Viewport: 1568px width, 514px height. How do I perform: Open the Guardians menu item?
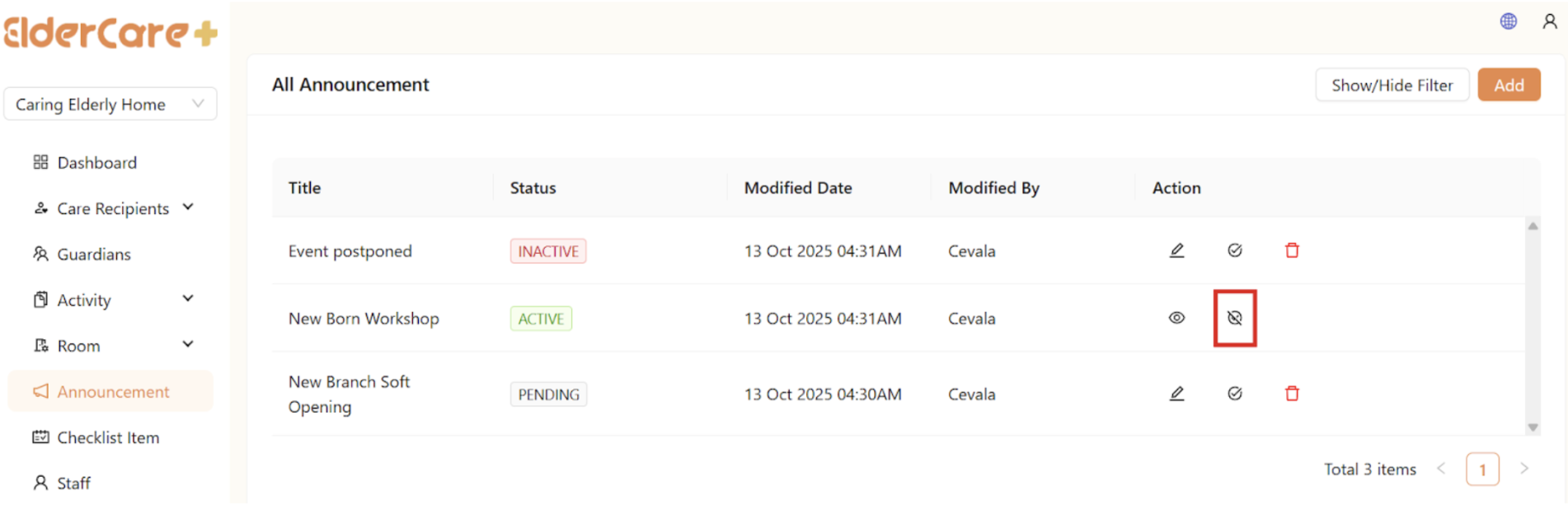tap(93, 255)
